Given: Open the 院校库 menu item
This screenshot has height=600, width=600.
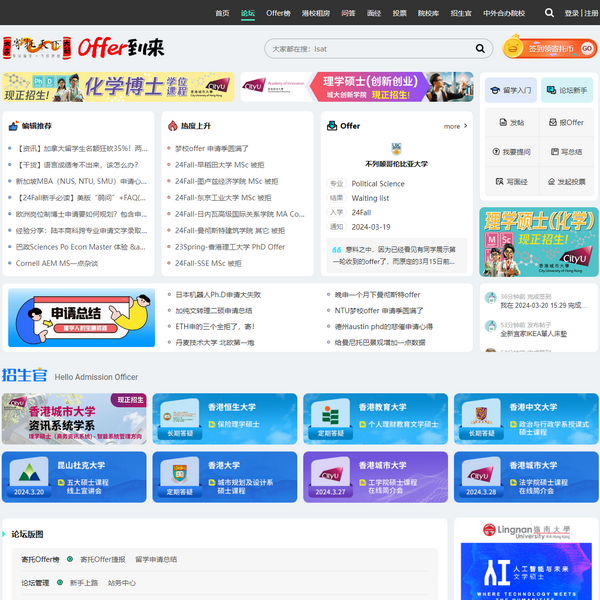Looking at the screenshot, I should [428, 13].
